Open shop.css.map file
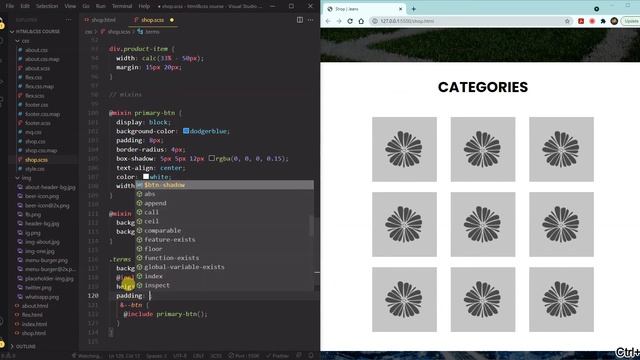Viewport: 640px width, 360px height. click(41, 151)
